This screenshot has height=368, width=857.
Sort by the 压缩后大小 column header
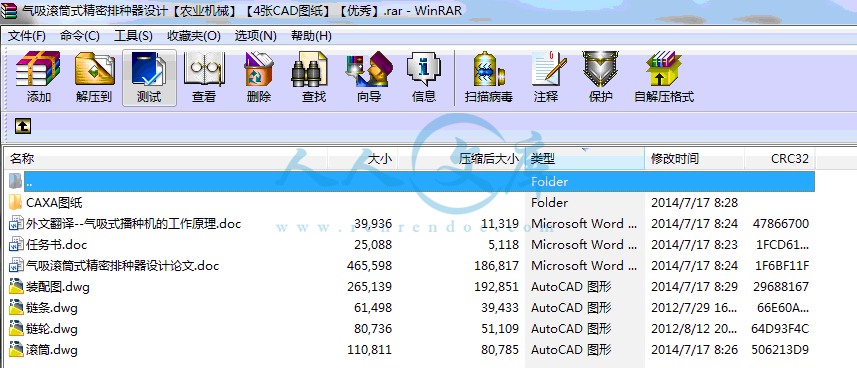pyautogui.click(x=461, y=159)
